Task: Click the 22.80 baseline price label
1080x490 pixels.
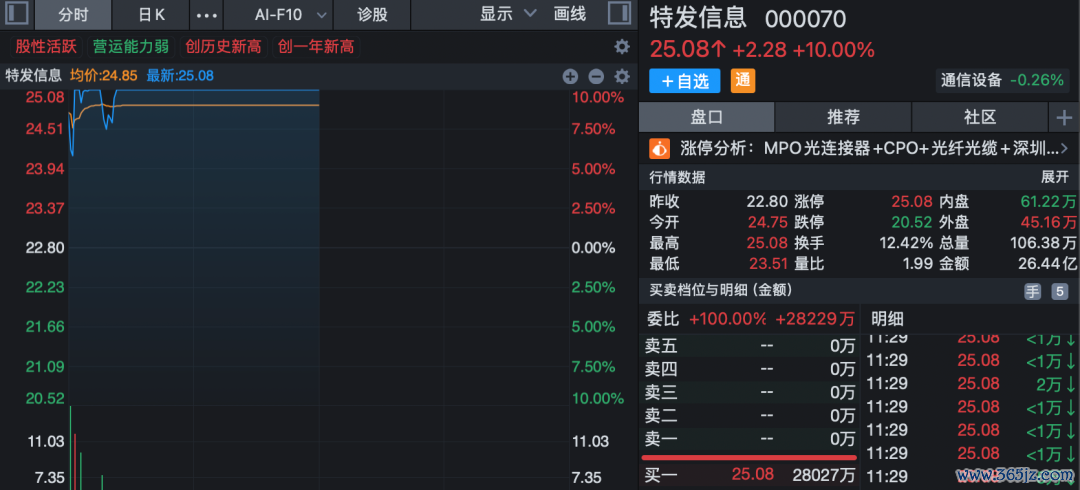Action: (x=45, y=247)
